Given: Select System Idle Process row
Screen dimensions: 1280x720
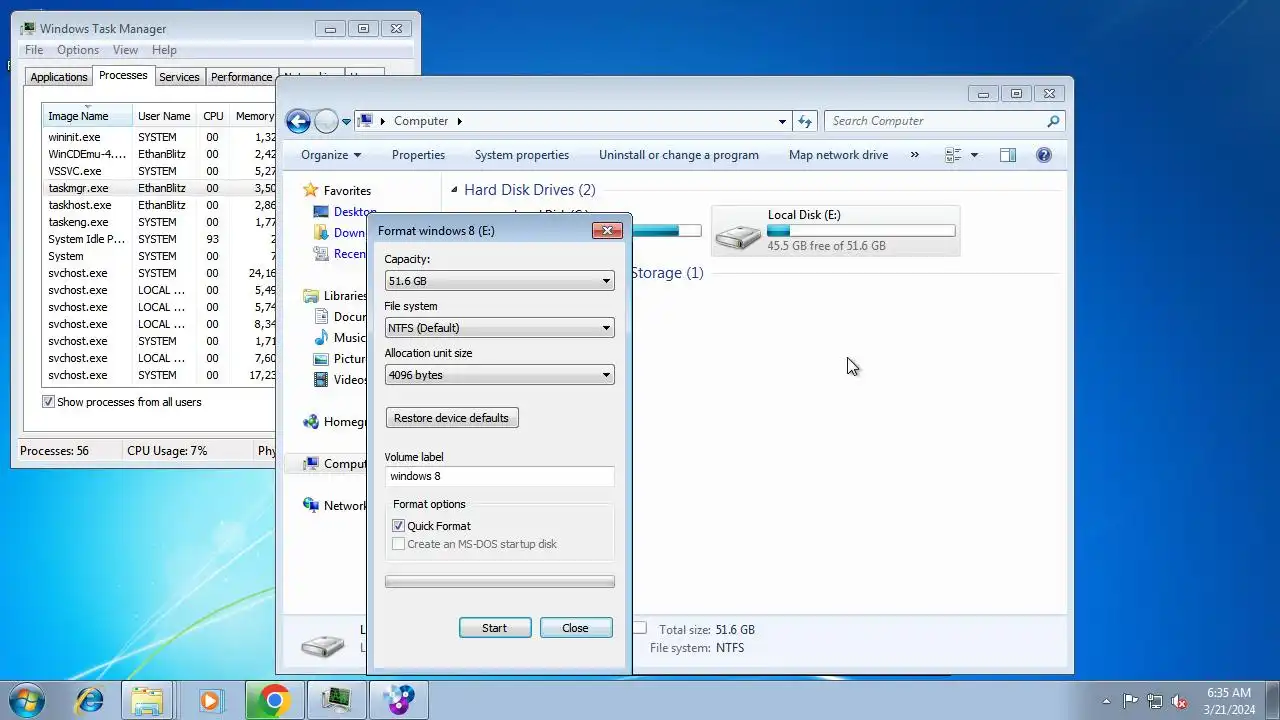Looking at the screenshot, I should [x=159, y=239].
